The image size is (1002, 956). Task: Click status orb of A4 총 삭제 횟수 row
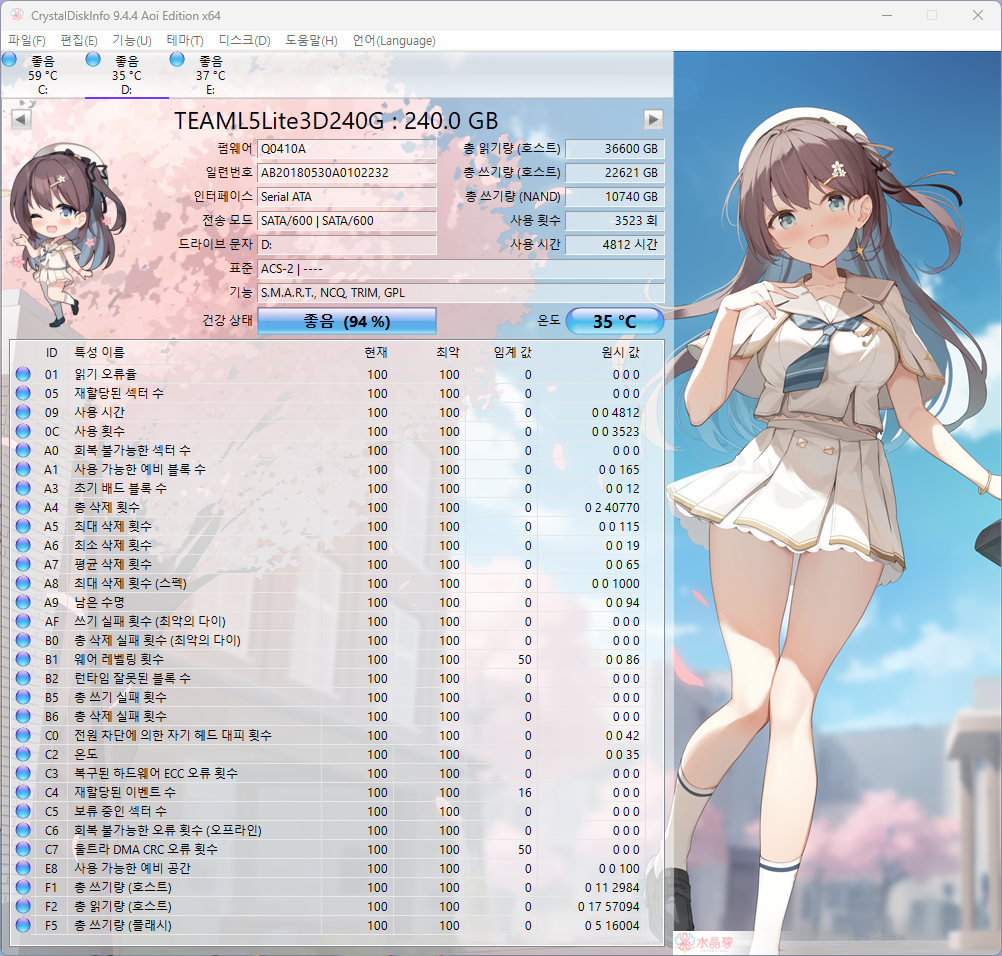tap(23, 507)
